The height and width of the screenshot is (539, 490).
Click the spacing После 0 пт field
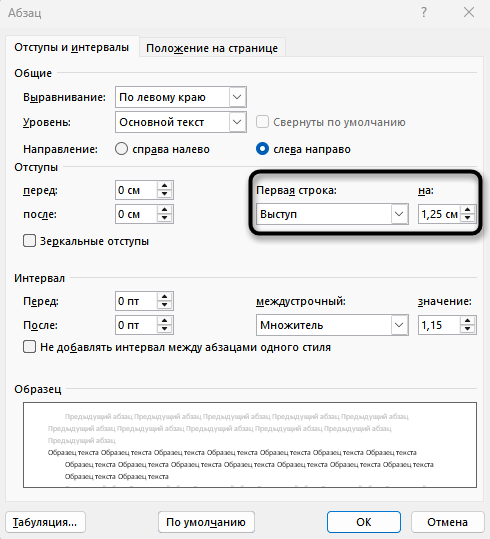tap(137, 325)
